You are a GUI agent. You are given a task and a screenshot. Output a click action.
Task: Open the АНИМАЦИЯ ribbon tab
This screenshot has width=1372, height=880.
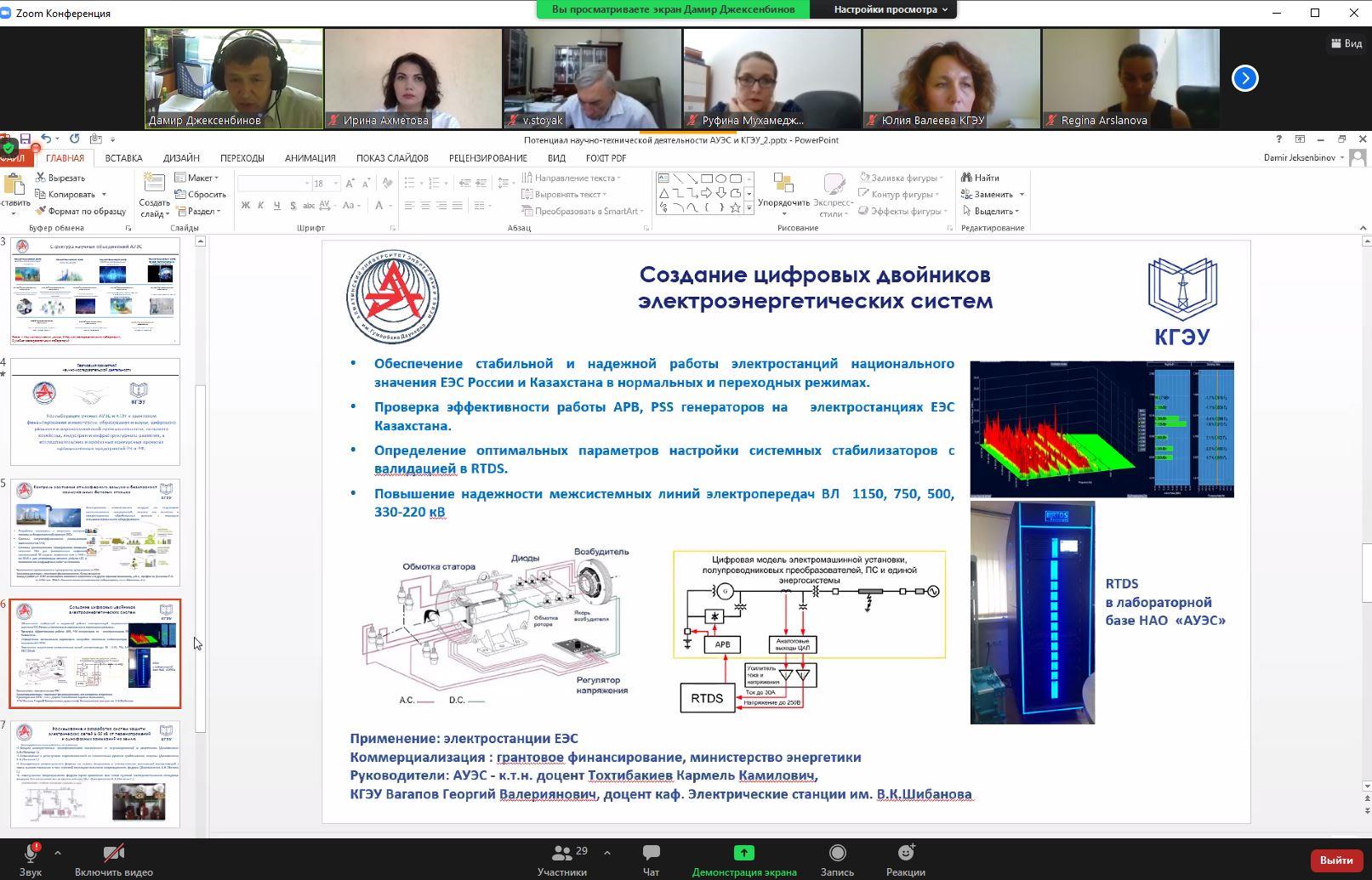tap(310, 158)
